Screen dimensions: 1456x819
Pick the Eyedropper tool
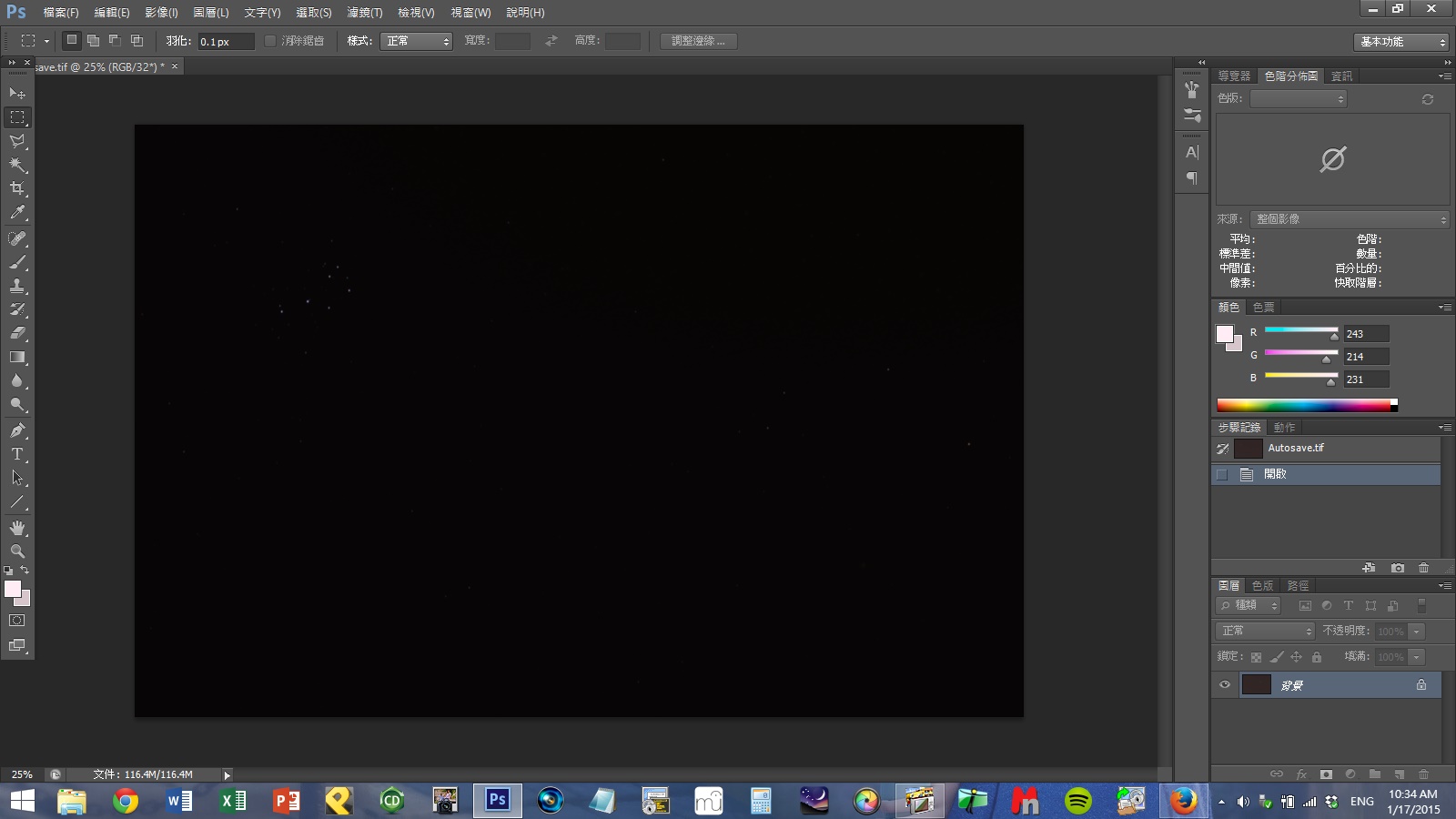(17, 213)
